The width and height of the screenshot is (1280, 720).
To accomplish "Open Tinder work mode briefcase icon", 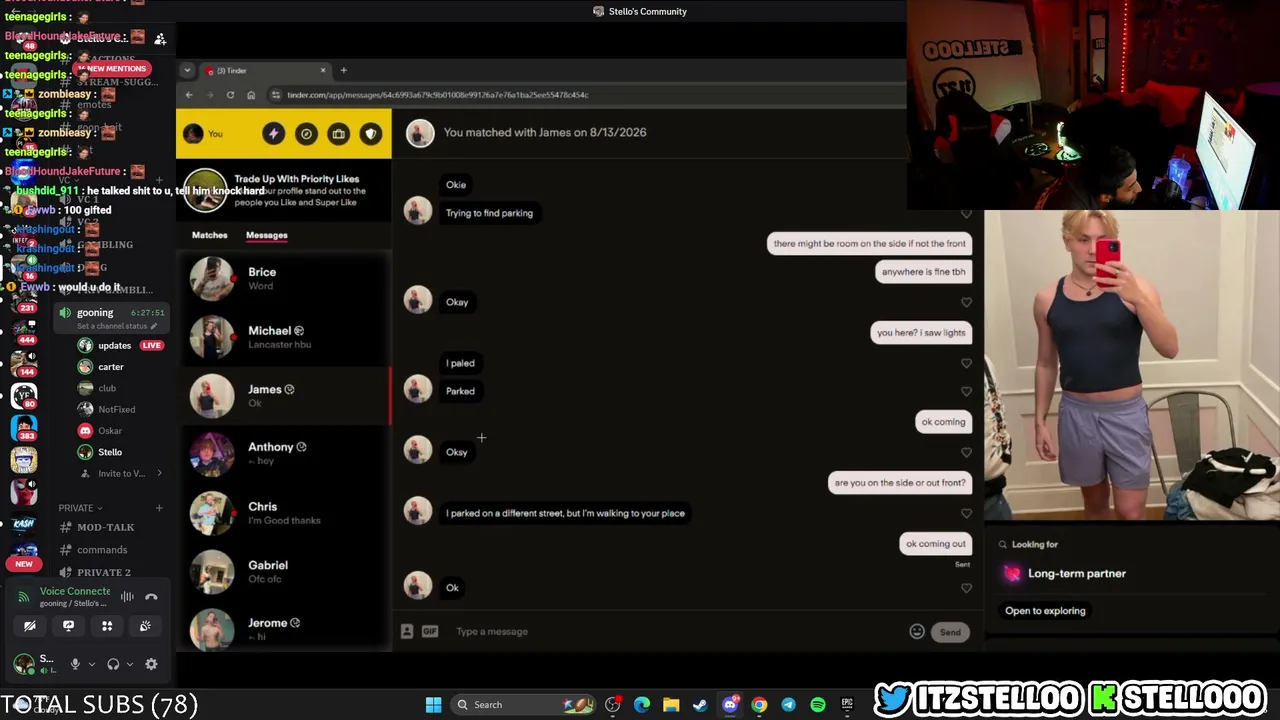I will point(338,134).
